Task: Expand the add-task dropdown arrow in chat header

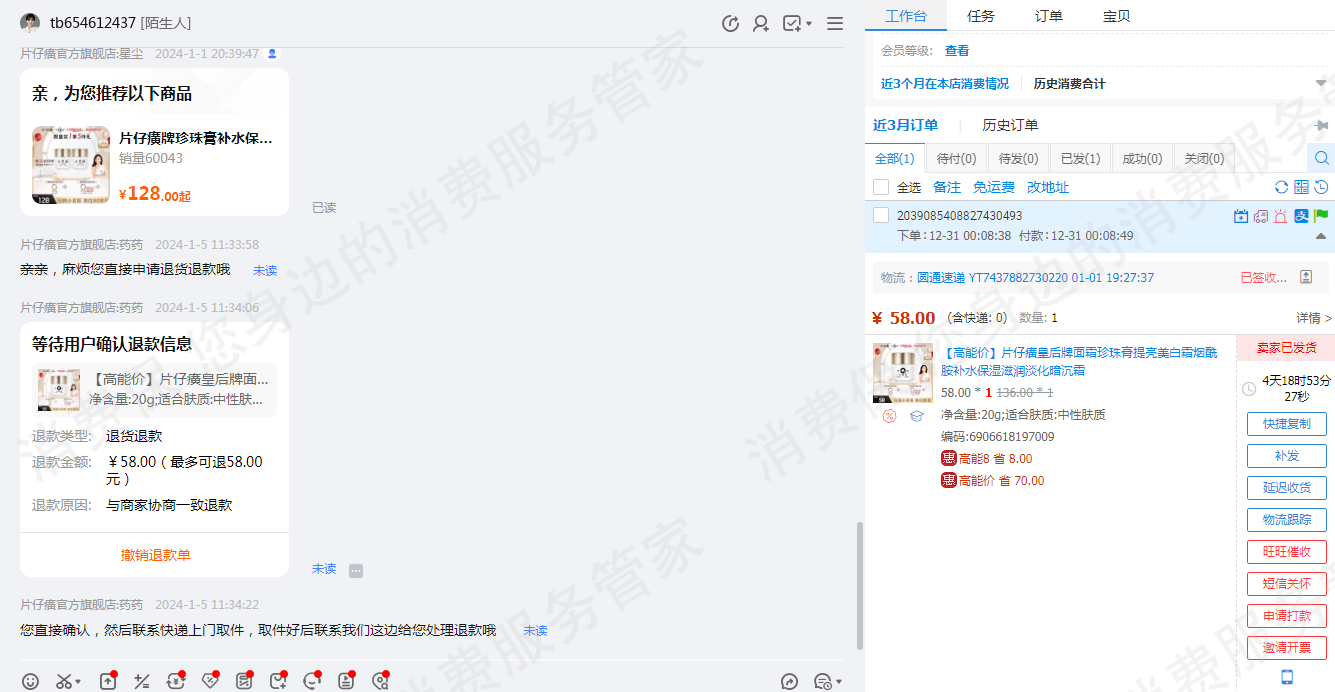Action: tap(808, 23)
